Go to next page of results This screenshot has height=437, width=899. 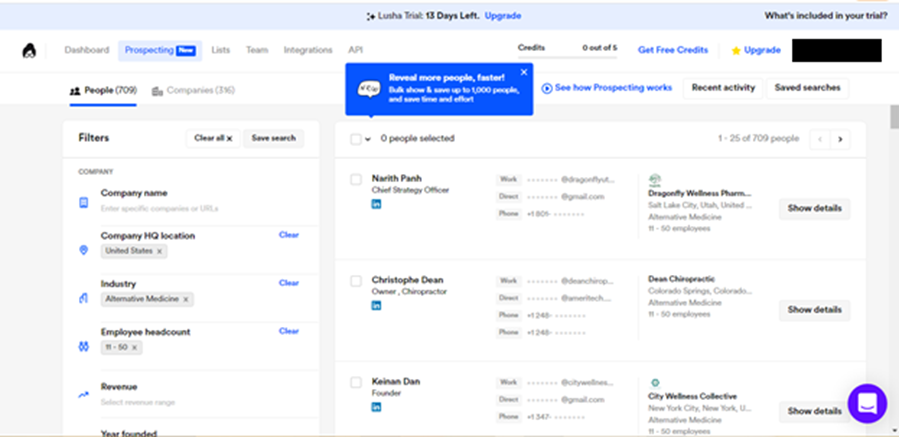click(x=840, y=139)
